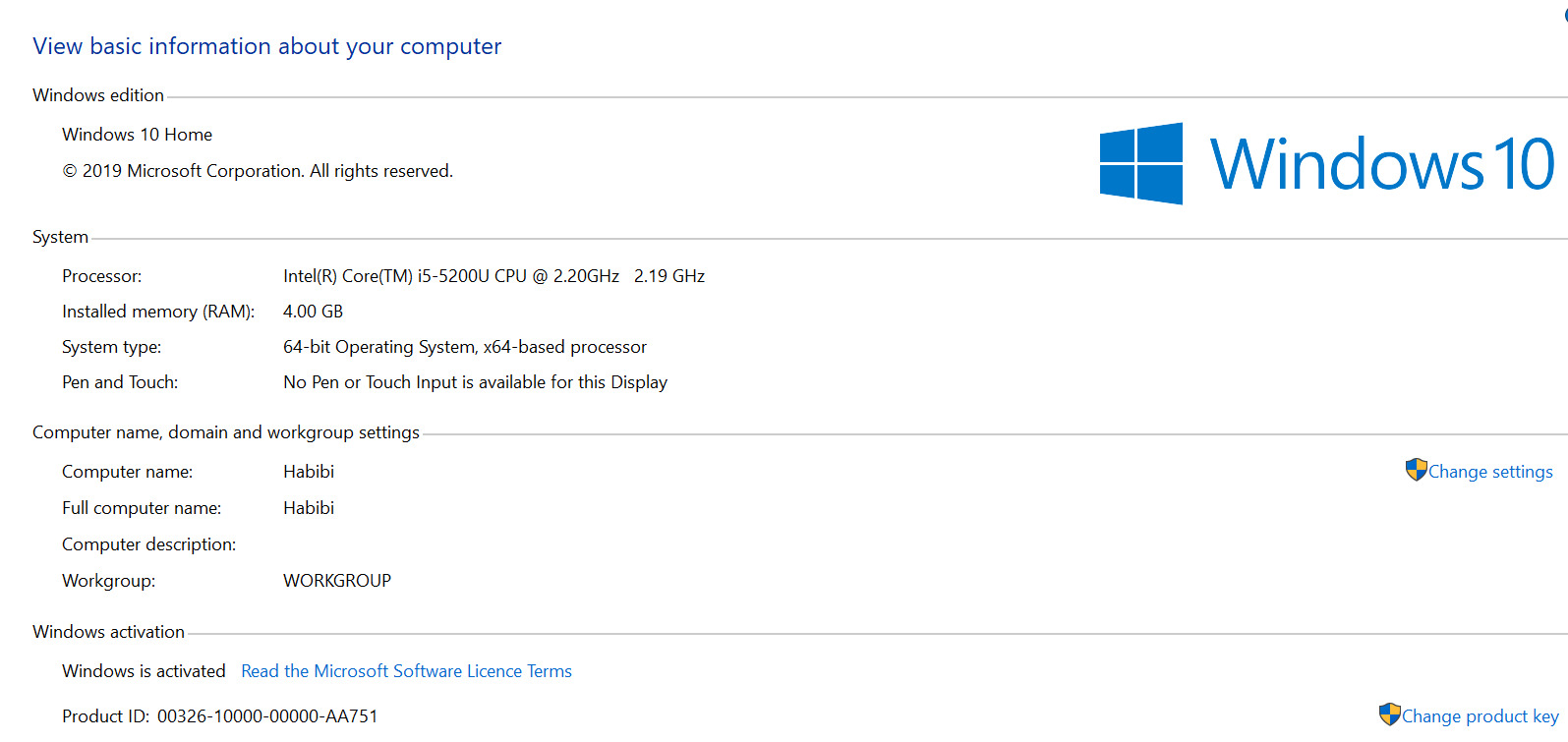Click the Computer description label
Screen dimensions: 1568x742
point(148,544)
